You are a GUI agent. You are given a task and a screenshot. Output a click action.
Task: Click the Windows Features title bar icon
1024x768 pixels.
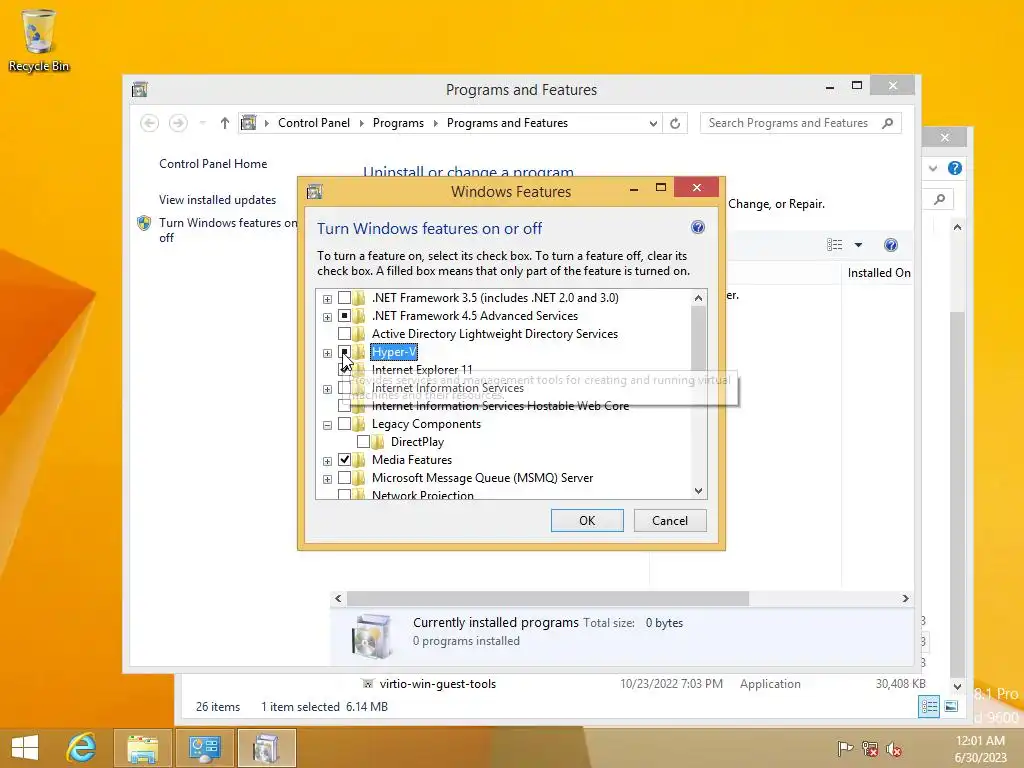tap(315, 191)
